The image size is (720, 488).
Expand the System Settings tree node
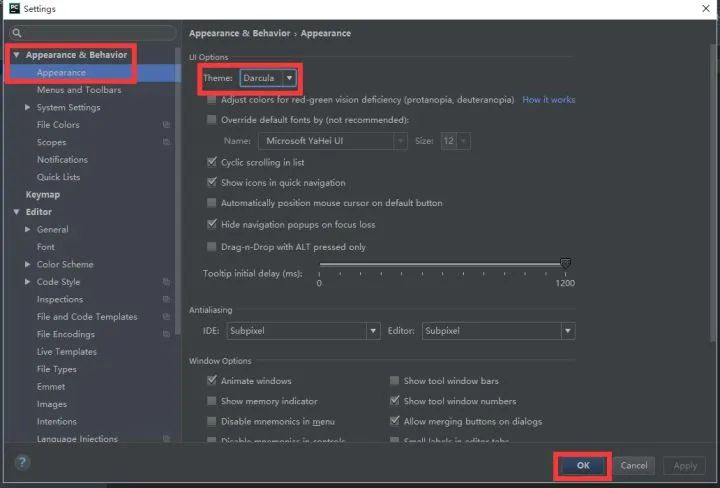[x=28, y=108]
